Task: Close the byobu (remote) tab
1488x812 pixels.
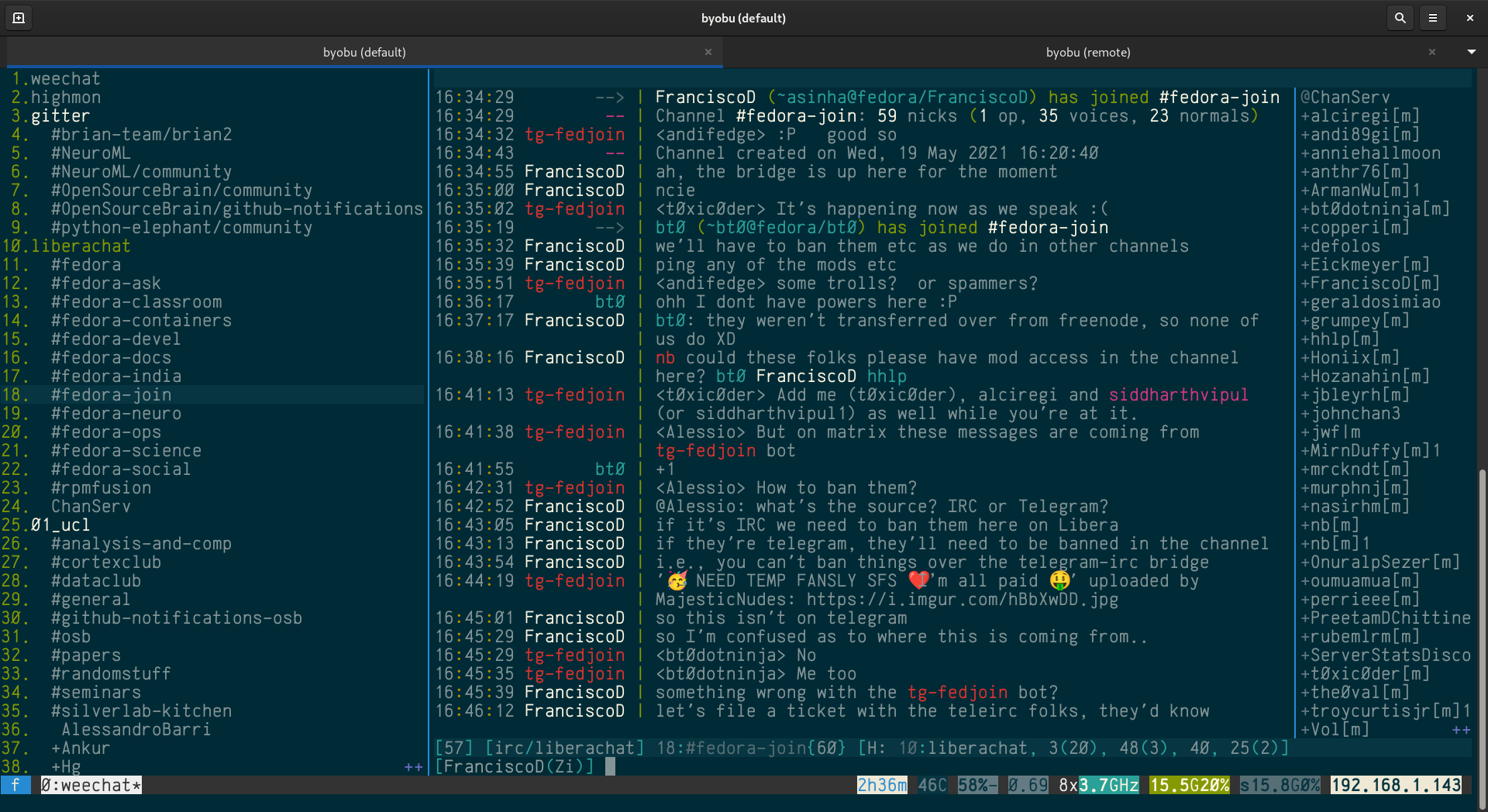Action: [1432, 52]
